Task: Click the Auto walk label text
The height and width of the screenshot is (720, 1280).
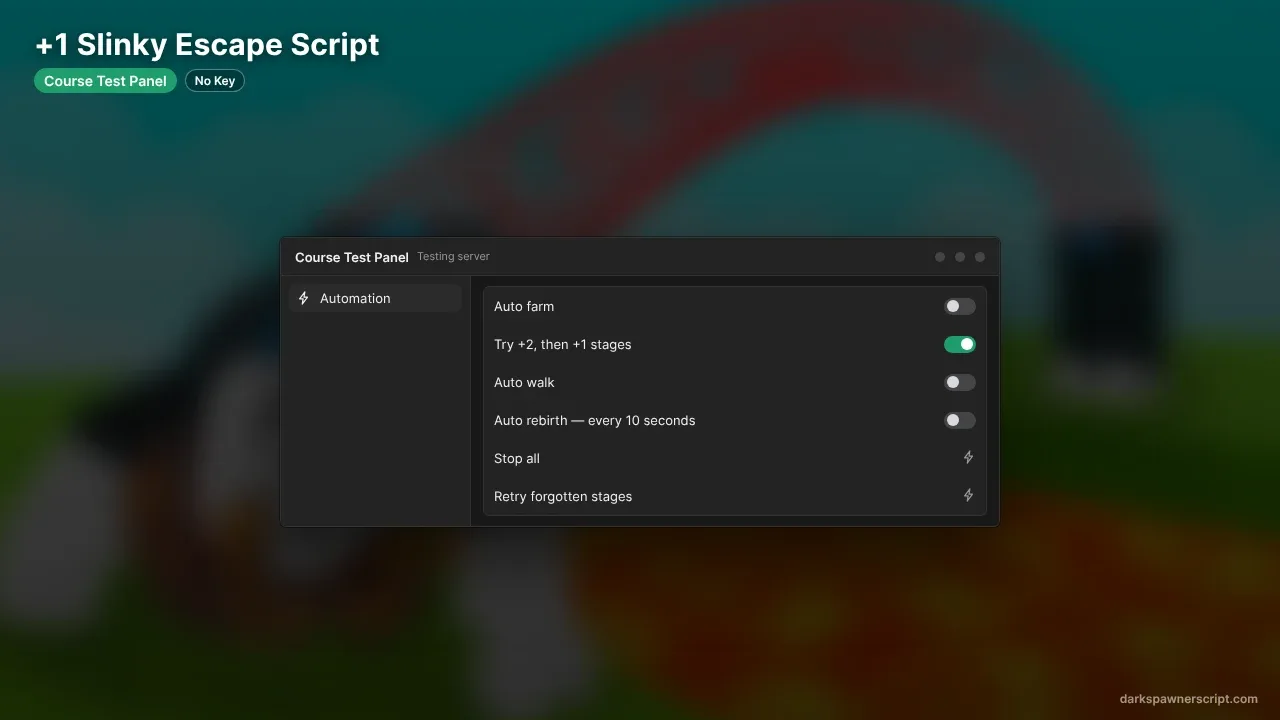Action: click(x=524, y=382)
